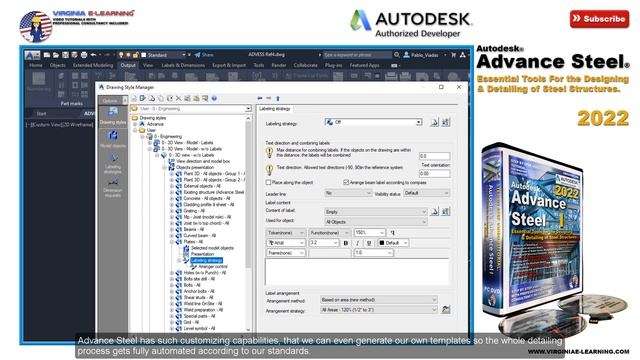The height and width of the screenshot is (360, 640).
Task: Click the up arrow above Labeling strategy tab
Action: (x=278, y=98)
